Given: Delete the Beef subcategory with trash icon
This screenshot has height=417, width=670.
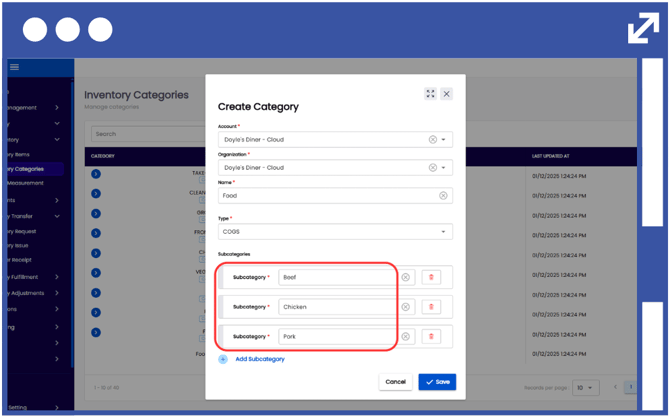Looking at the screenshot, I should point(431,277).
